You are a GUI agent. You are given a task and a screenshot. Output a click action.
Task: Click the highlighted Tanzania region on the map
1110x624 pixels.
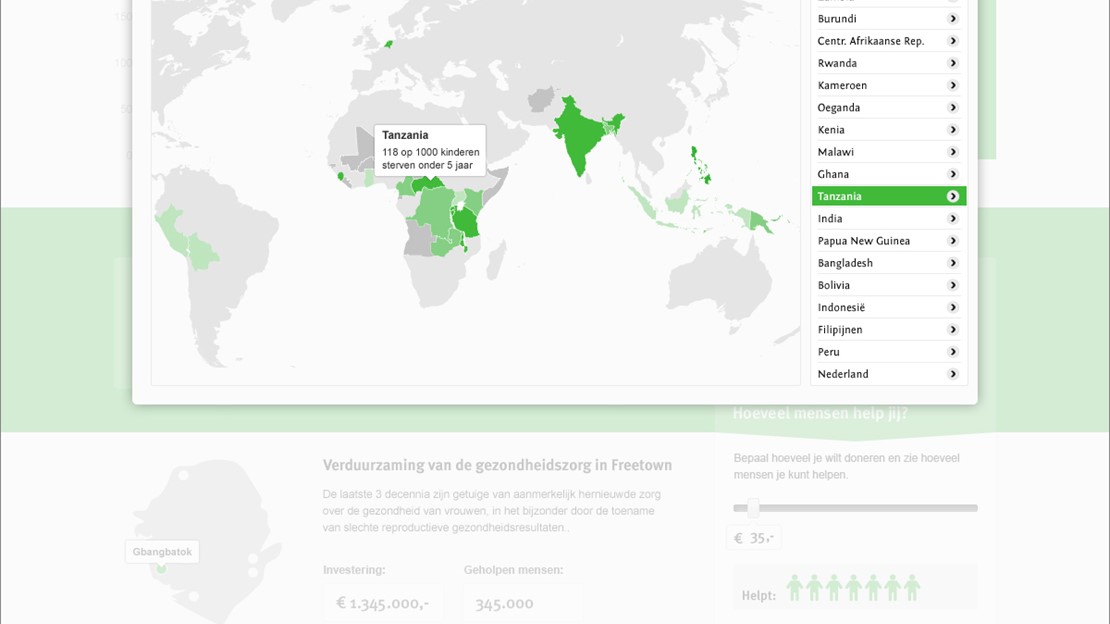[466, 222]
